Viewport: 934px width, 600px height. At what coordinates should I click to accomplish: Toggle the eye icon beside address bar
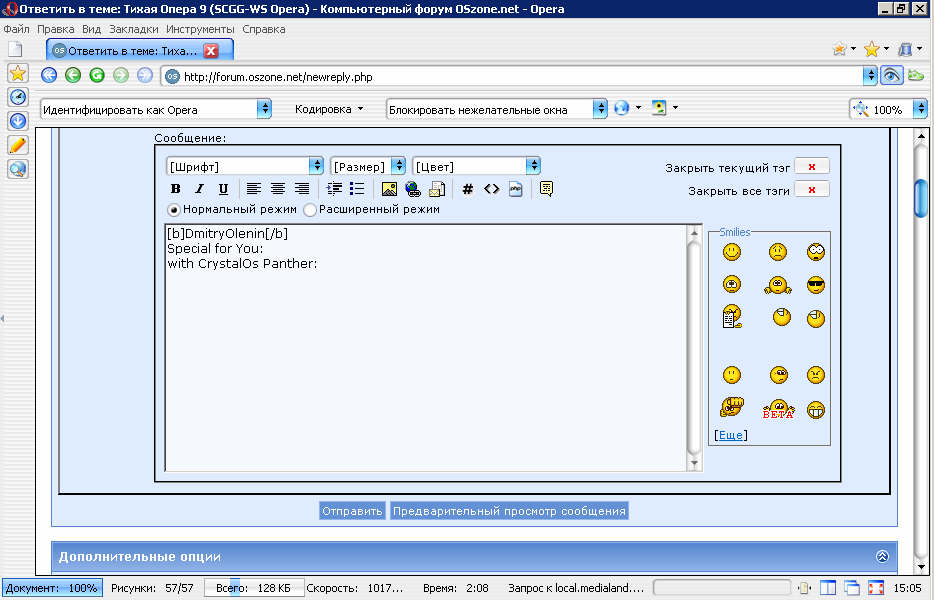(x=891, y=75)
